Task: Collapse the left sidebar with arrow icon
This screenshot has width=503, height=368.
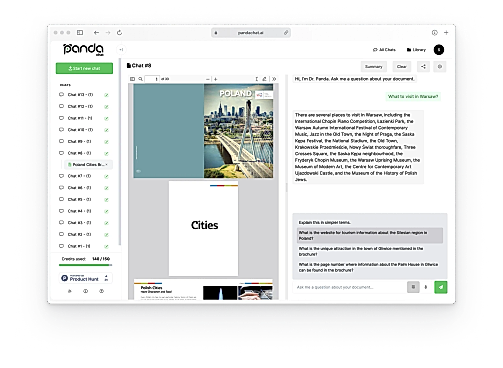Action: point(121,50)
